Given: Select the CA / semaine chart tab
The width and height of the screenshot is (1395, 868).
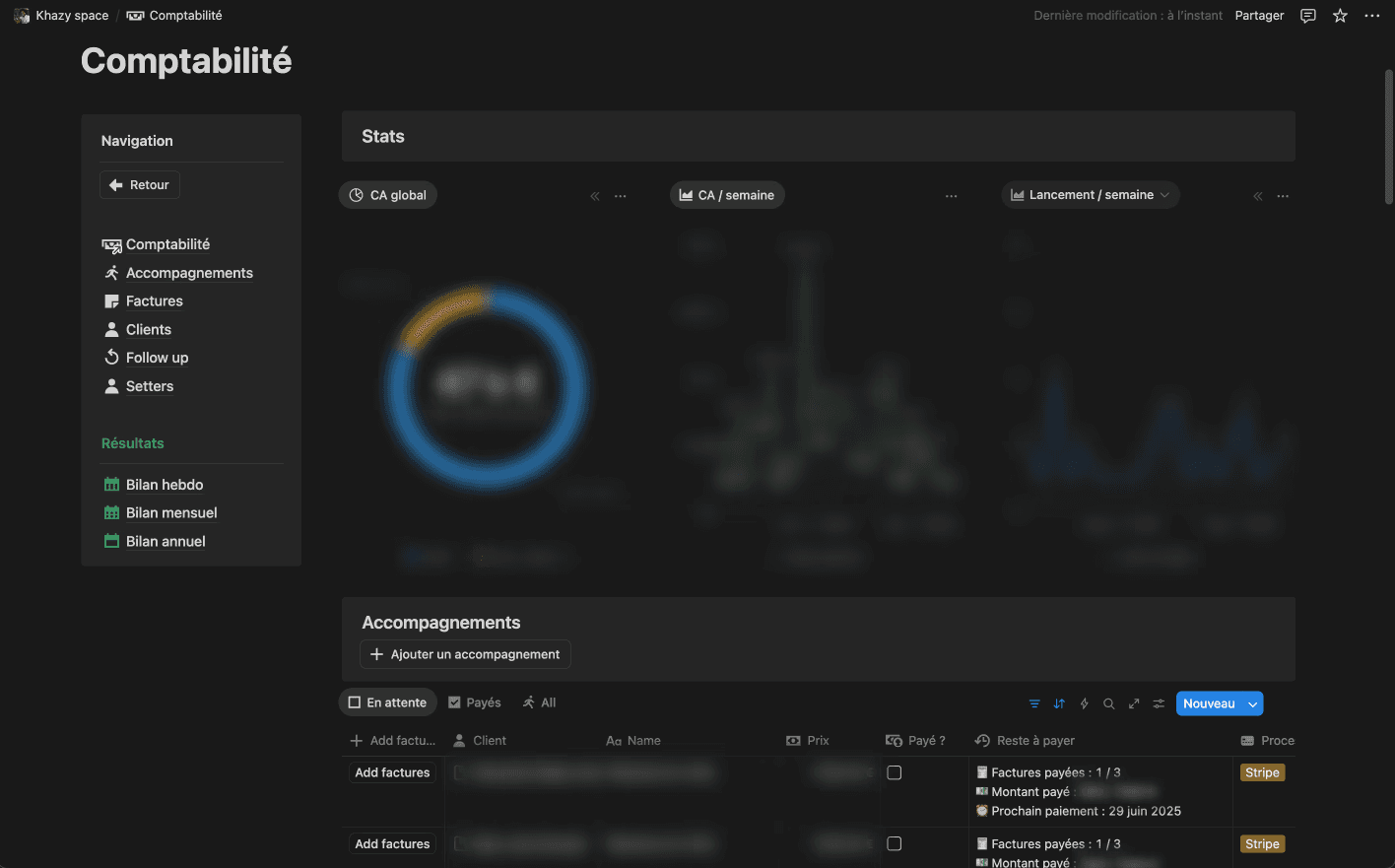Looking at the screenshot, I should (727, 195).
